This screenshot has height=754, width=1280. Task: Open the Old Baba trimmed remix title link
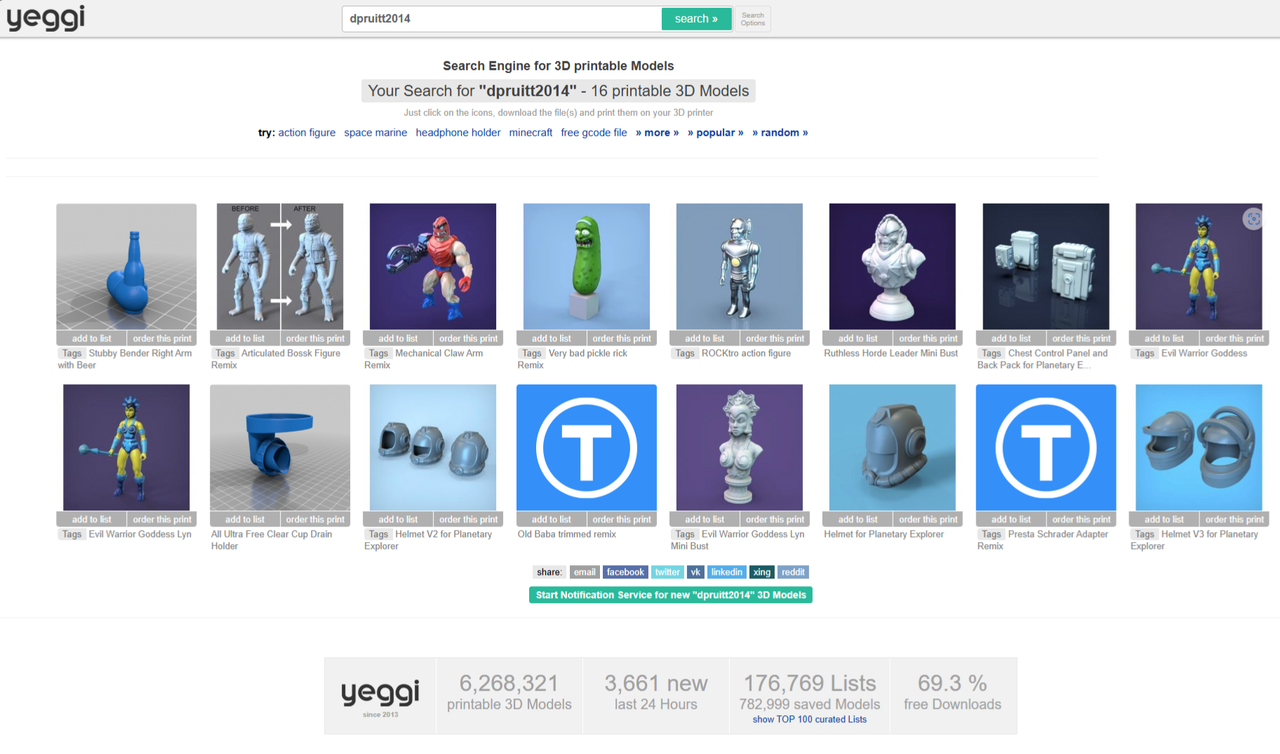pyautogui.click(x=567, y=534)
